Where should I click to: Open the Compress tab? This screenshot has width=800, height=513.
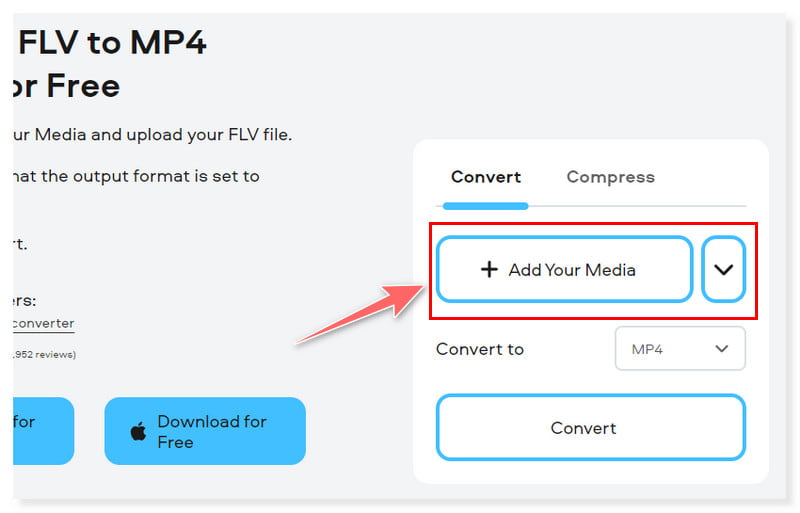[610, 177]
